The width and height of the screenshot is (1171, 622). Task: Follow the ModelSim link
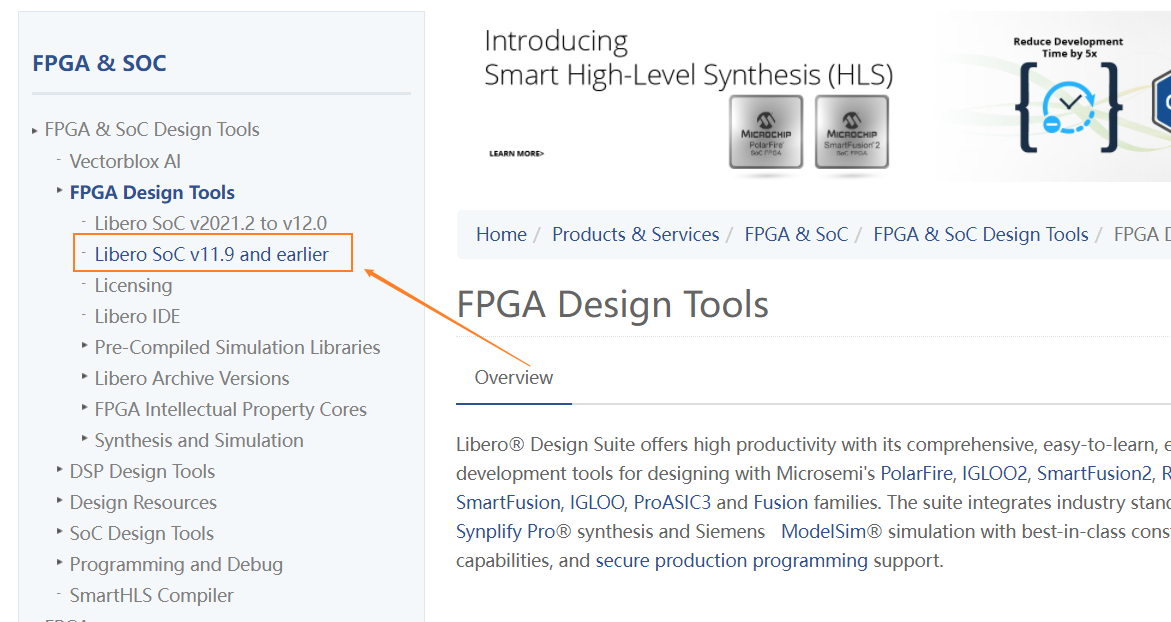coord(824,532)
